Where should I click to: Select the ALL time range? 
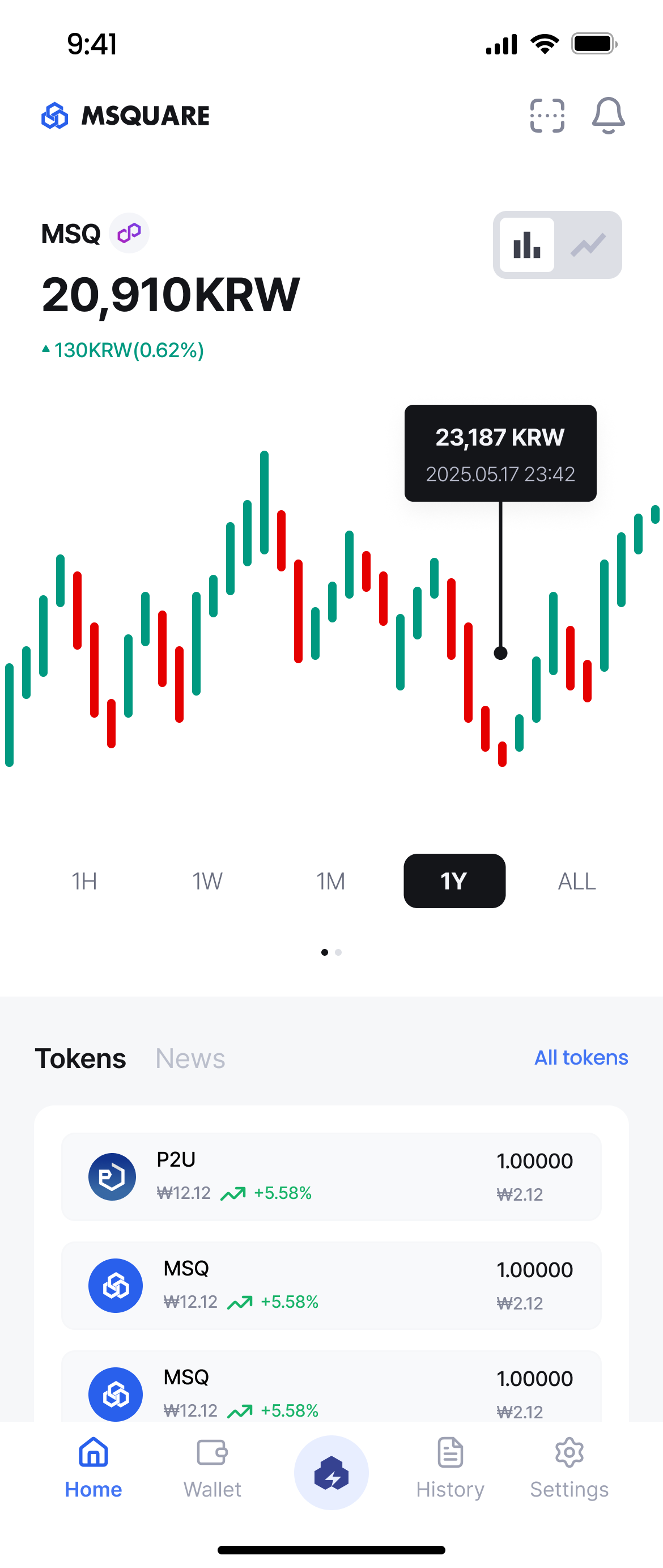pos(577,881)
